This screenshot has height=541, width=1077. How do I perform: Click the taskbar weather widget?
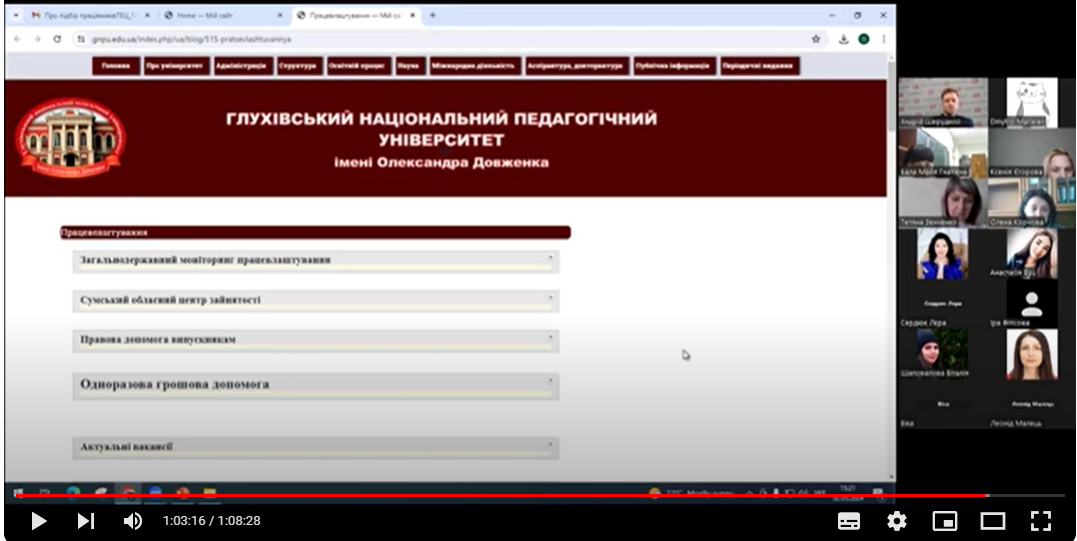(692, 492)
